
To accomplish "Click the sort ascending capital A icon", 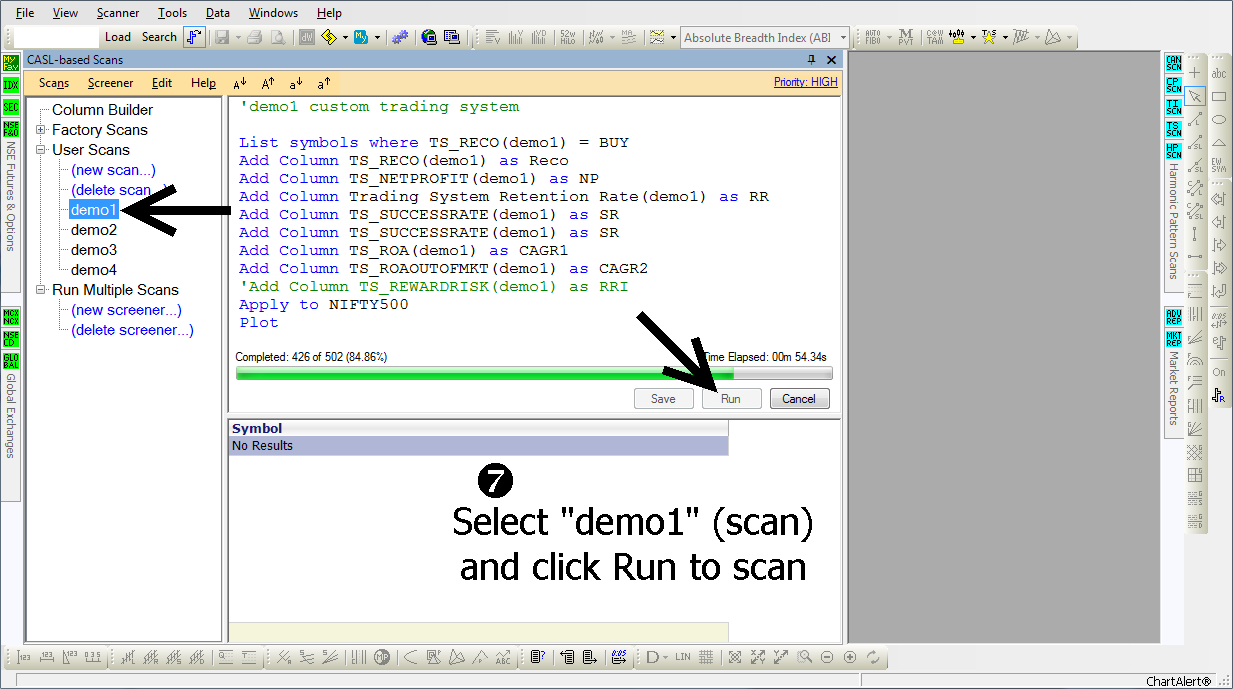I will pyautogui.click(x=240, y=84).
